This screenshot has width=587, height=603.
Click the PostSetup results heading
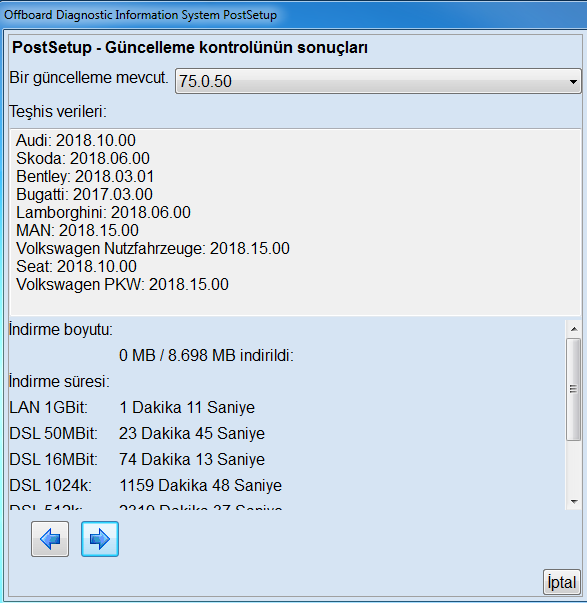[190, 48]
